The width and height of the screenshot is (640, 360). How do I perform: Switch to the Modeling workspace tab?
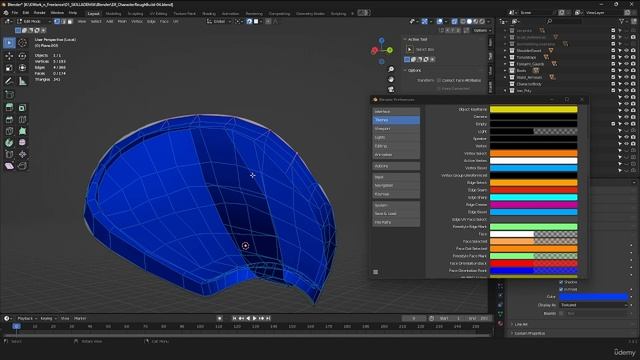pyautogui.click(x=113, y=13)
